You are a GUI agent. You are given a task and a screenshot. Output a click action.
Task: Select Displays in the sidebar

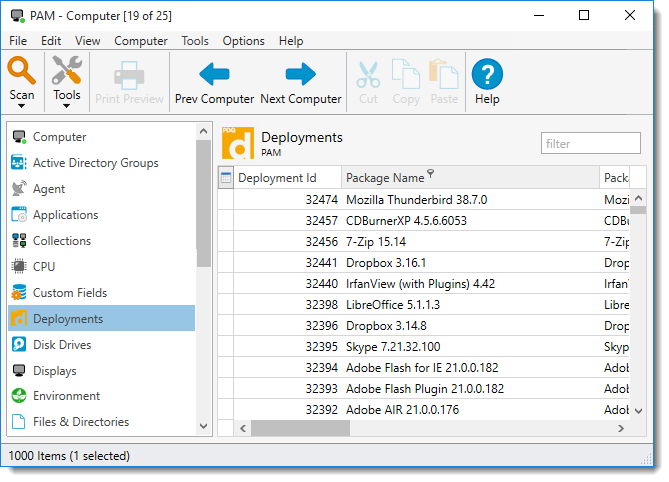pyautogui.click(x=102, y=371)
